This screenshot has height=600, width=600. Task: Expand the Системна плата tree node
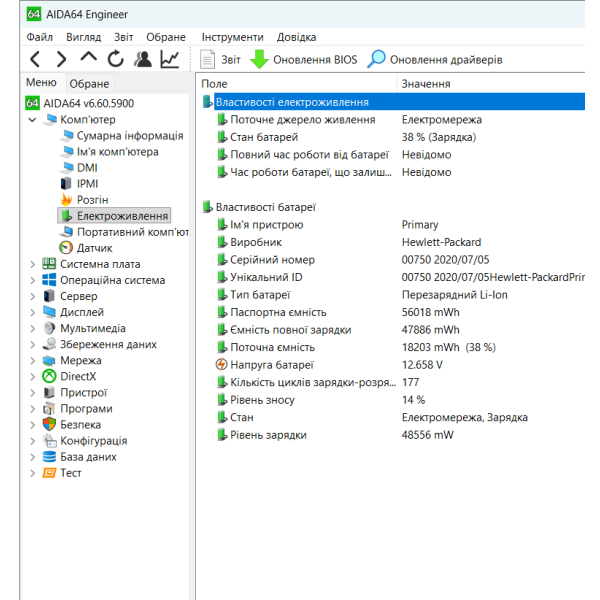click(x=33, y=264)
